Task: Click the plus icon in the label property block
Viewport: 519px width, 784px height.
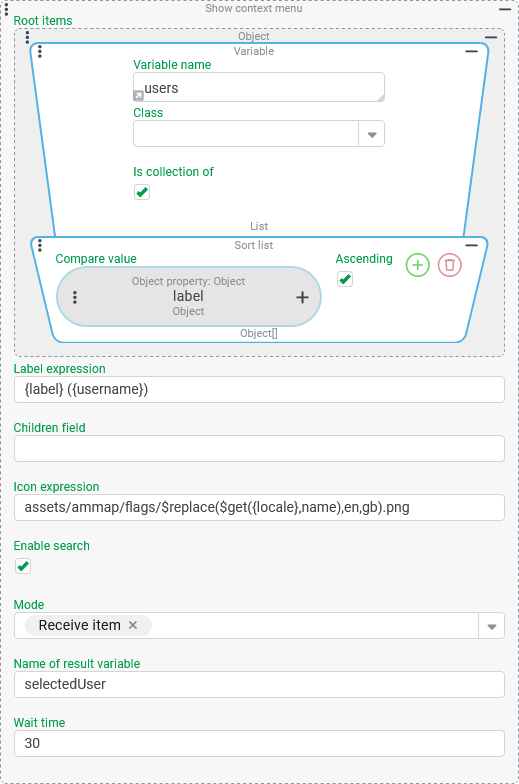Action: coord(302,298)
